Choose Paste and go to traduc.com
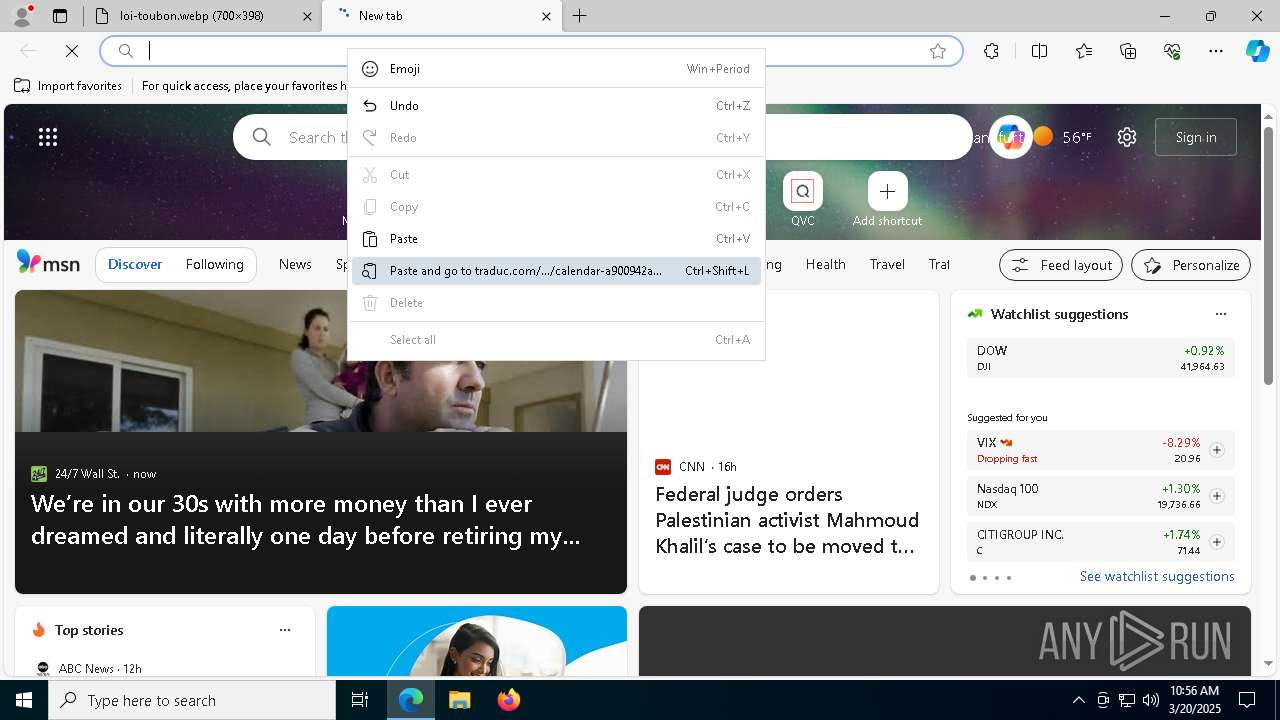 (x=556, y=271)
